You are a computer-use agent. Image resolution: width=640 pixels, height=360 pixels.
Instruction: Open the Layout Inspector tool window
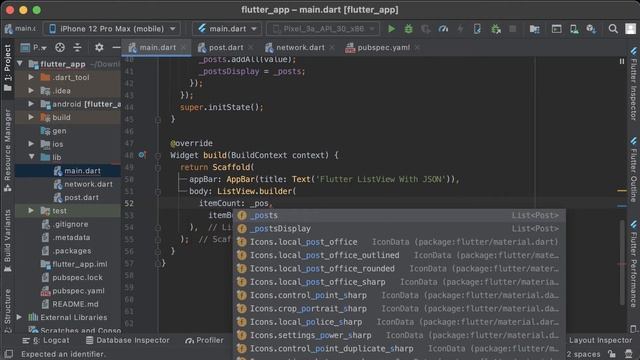[600, 340]
